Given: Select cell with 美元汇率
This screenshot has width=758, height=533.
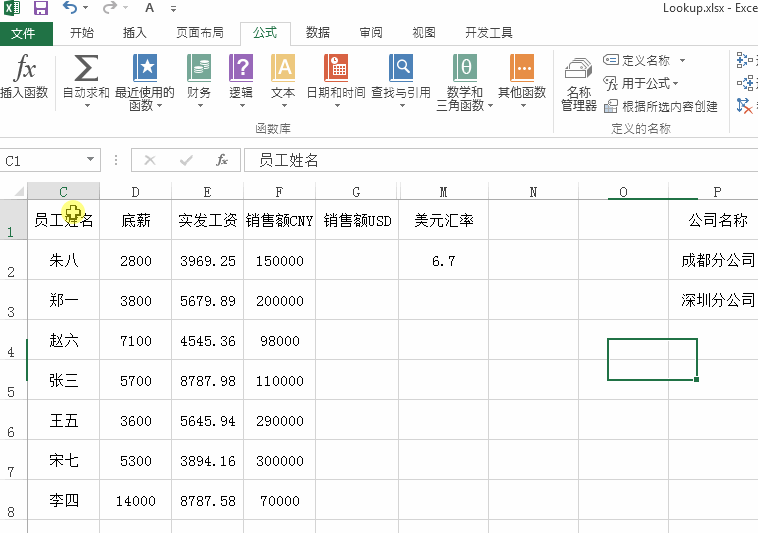Looking at the screenshot, I should [x=443, y=220].
